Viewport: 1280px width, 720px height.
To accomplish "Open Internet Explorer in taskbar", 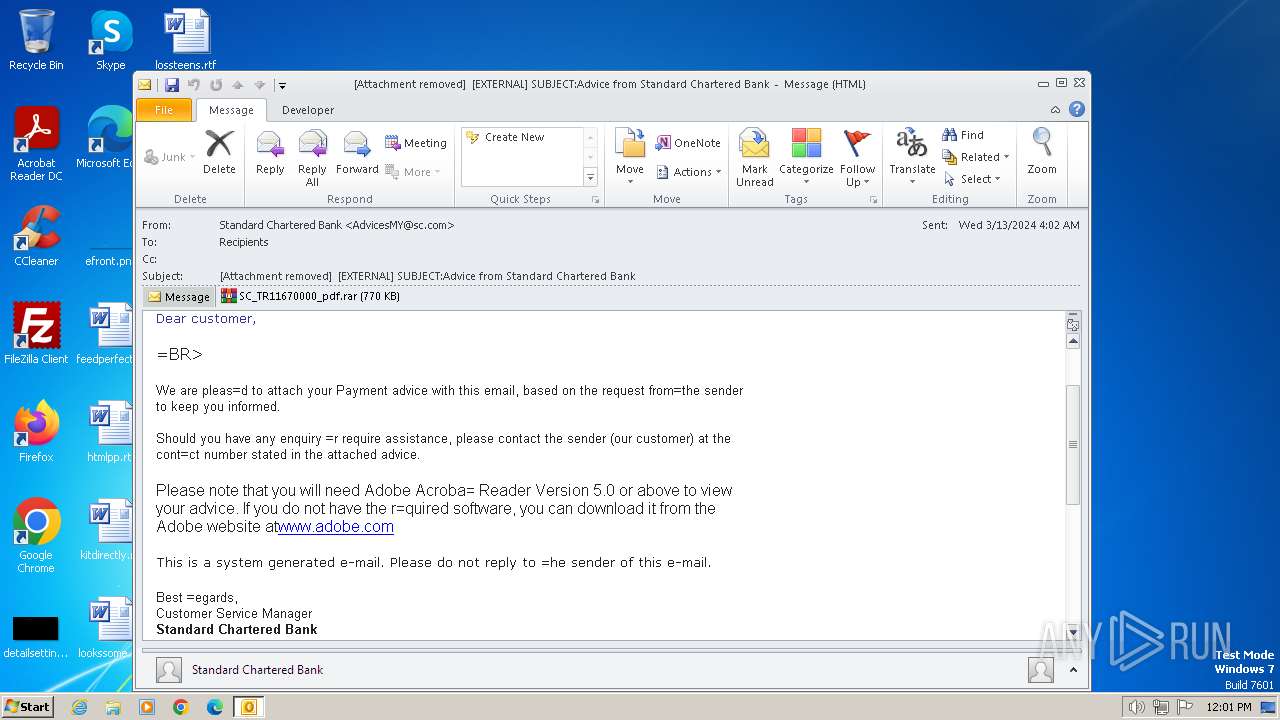I will (x=79, y=707).
